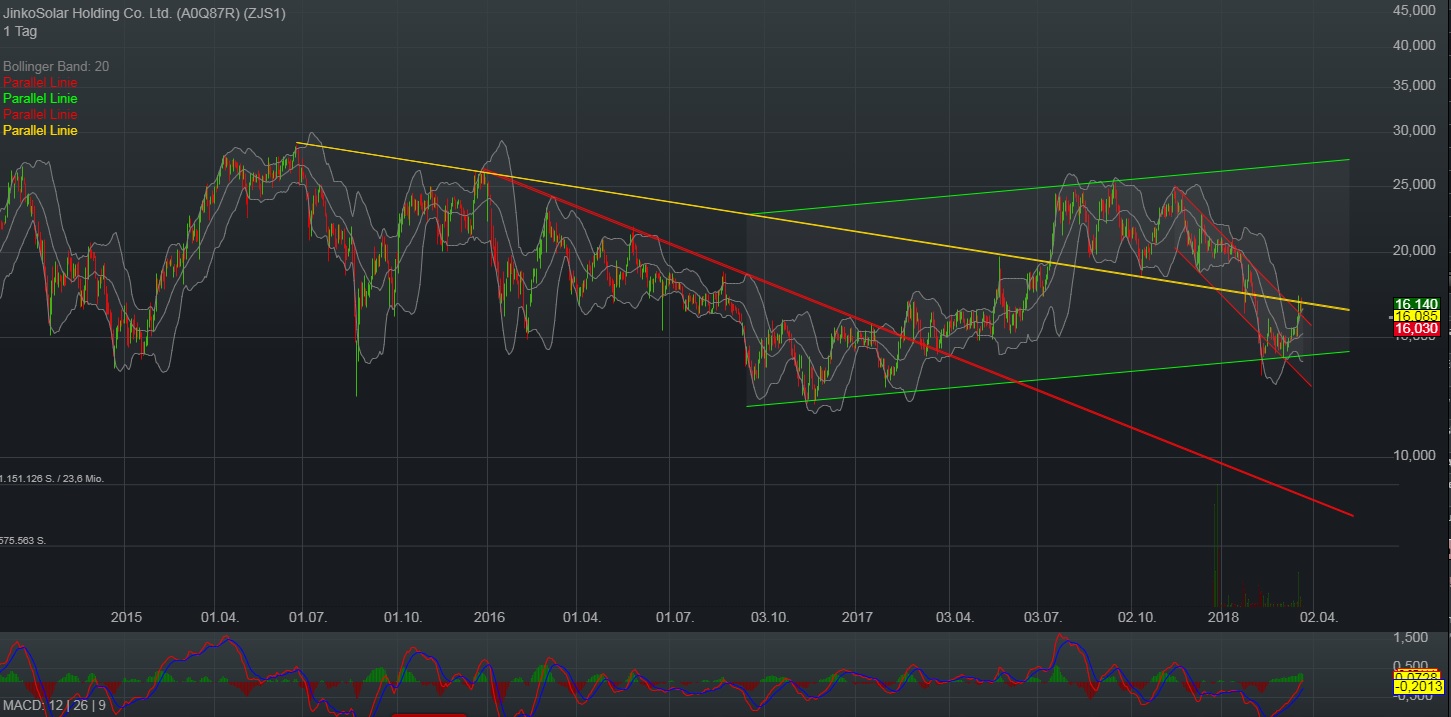Select the green 'Parallel Linie' legend entry

tap(40, 99)
